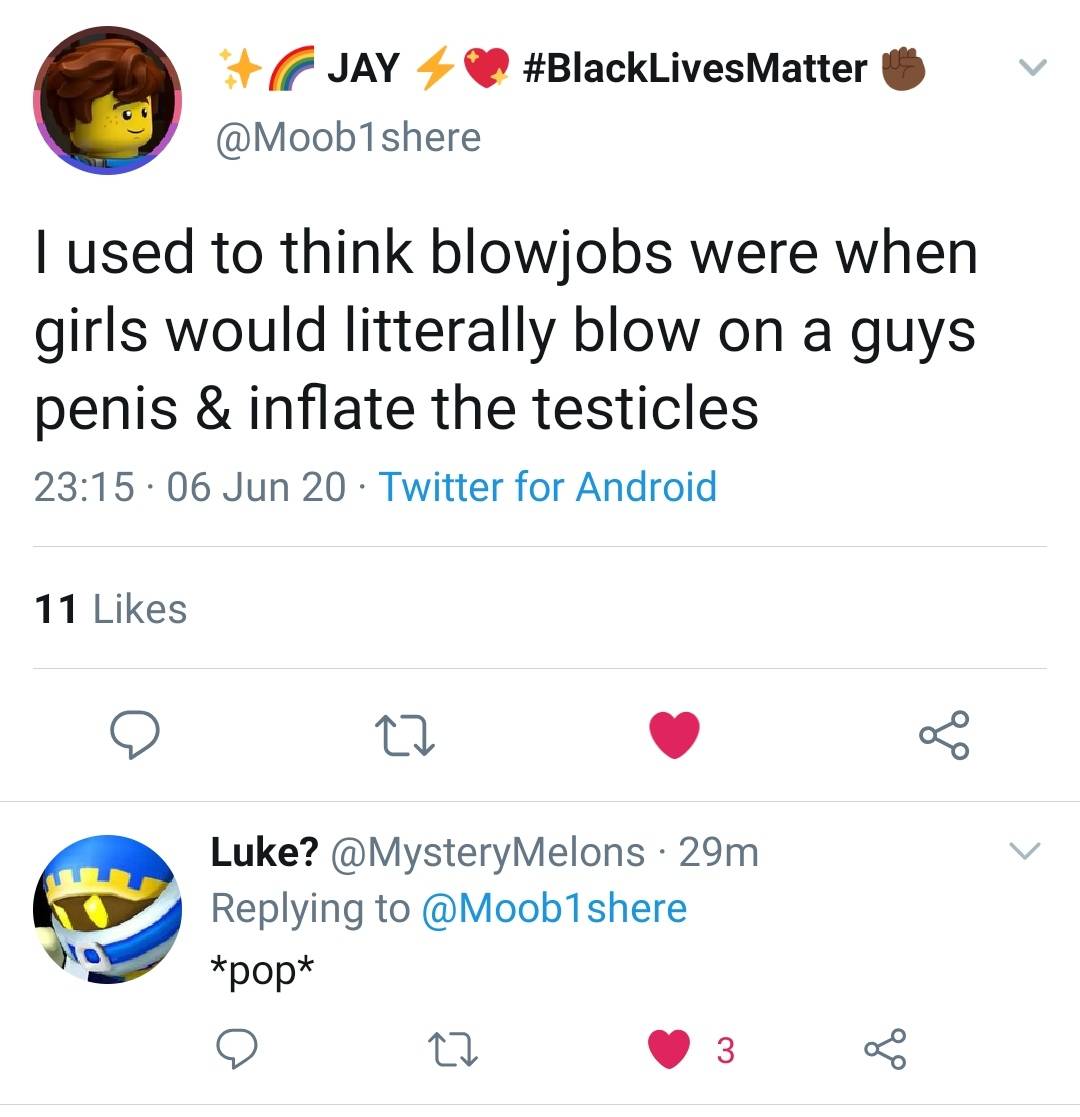Click the @Moob1shere mention in Replying to

(555, 908)
